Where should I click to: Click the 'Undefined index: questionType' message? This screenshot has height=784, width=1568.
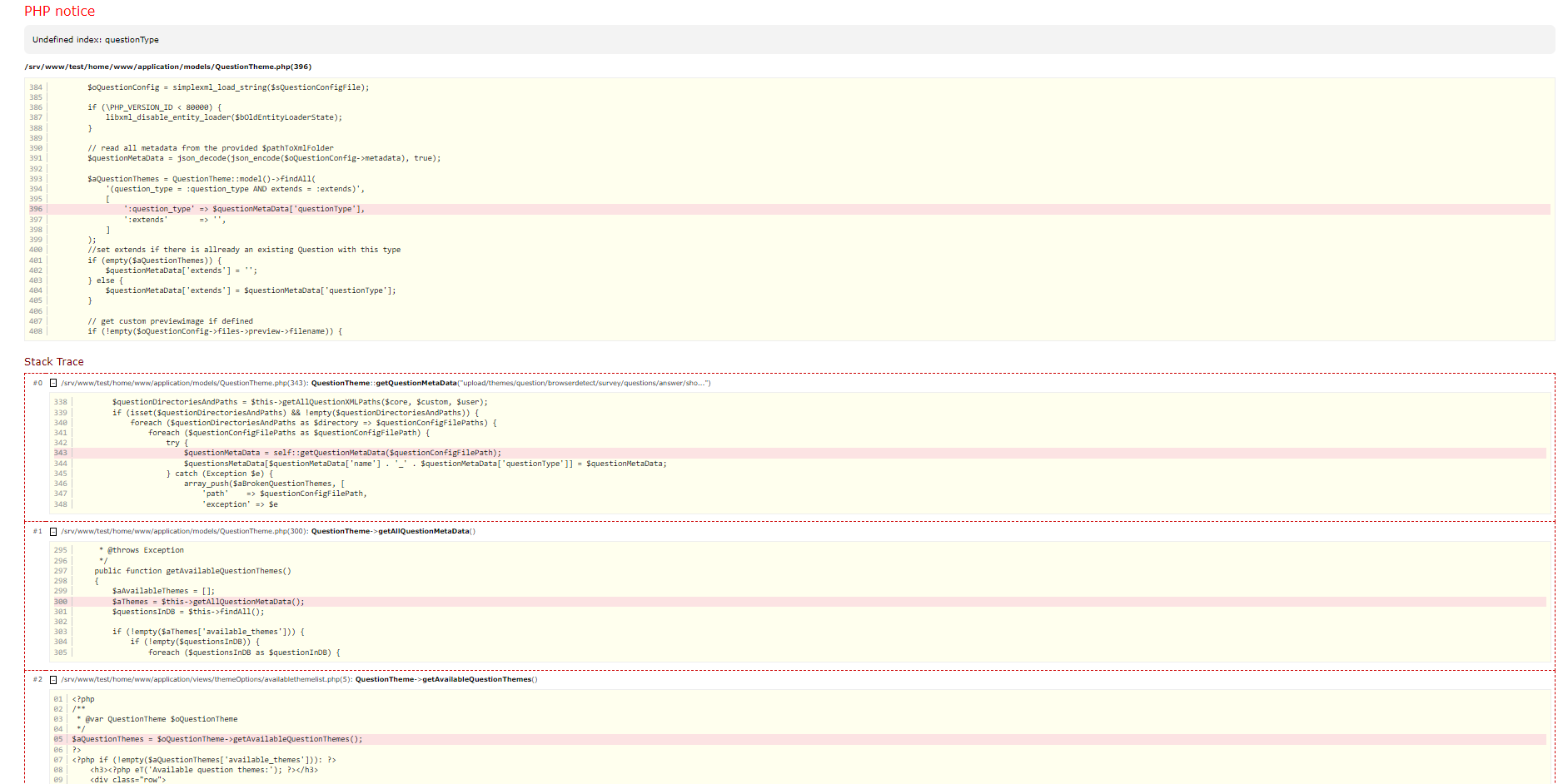click(95, 40)
